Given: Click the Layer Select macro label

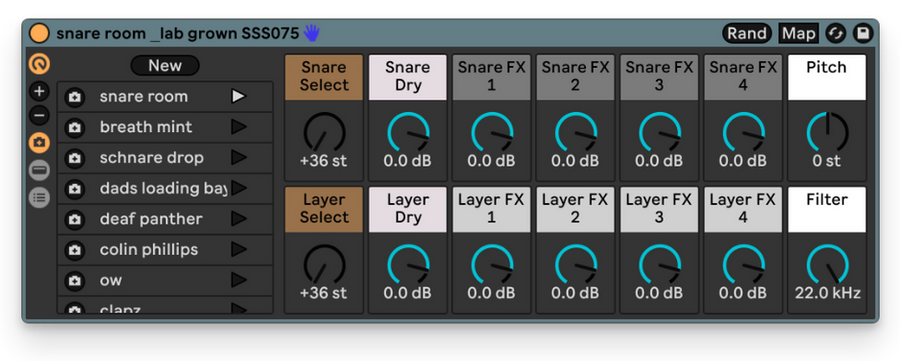Looking at the screenshot, I should (324, 209).
